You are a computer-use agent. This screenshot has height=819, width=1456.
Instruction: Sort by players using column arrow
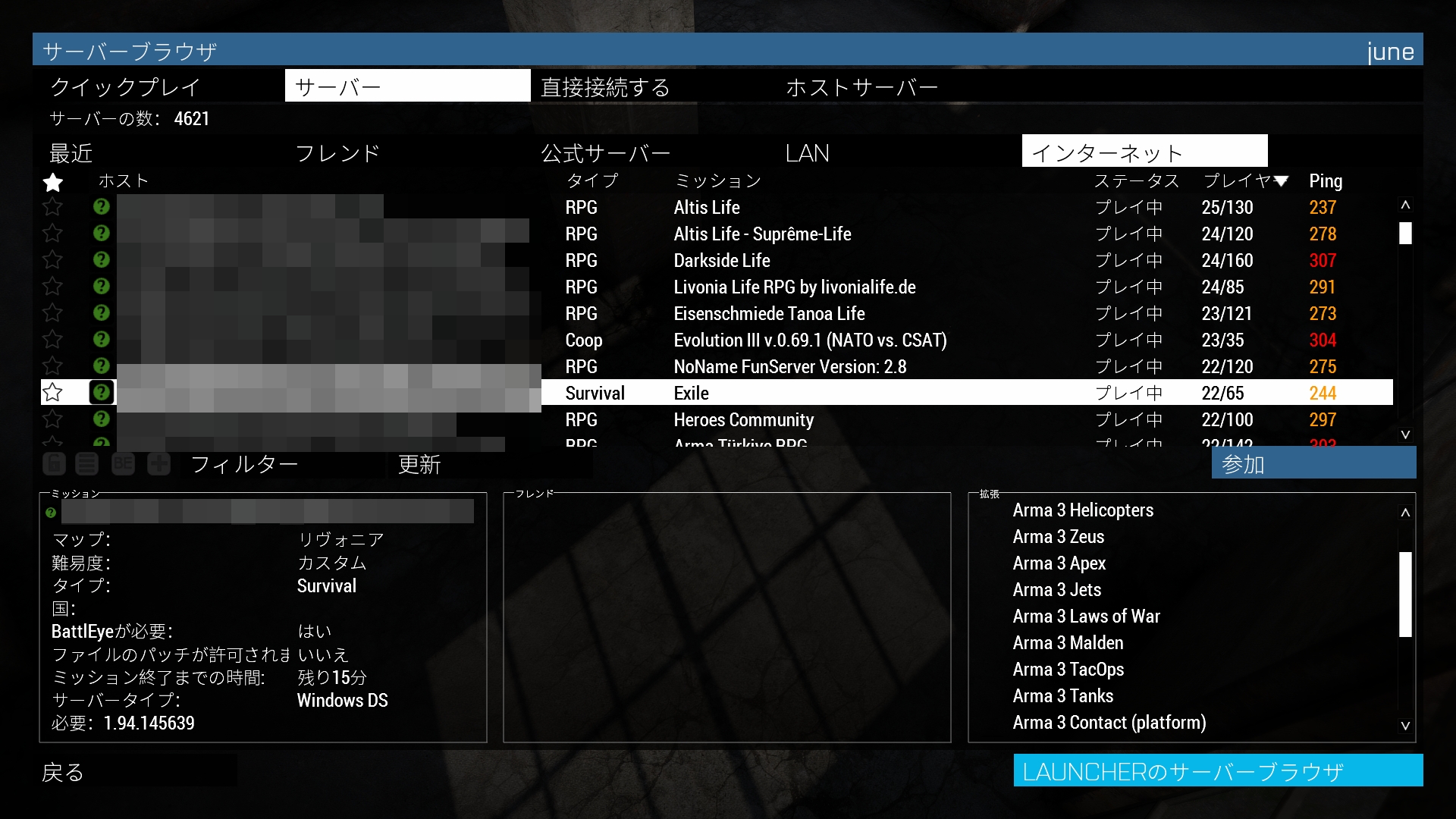pyautogui.click(x=1281, y=181)
